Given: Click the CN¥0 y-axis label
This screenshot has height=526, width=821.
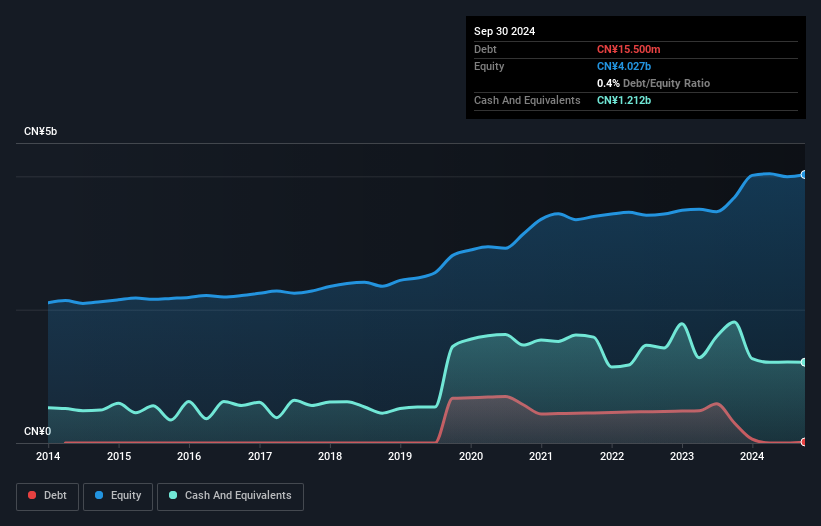Looking at the screenshot, I should point(37,431).
